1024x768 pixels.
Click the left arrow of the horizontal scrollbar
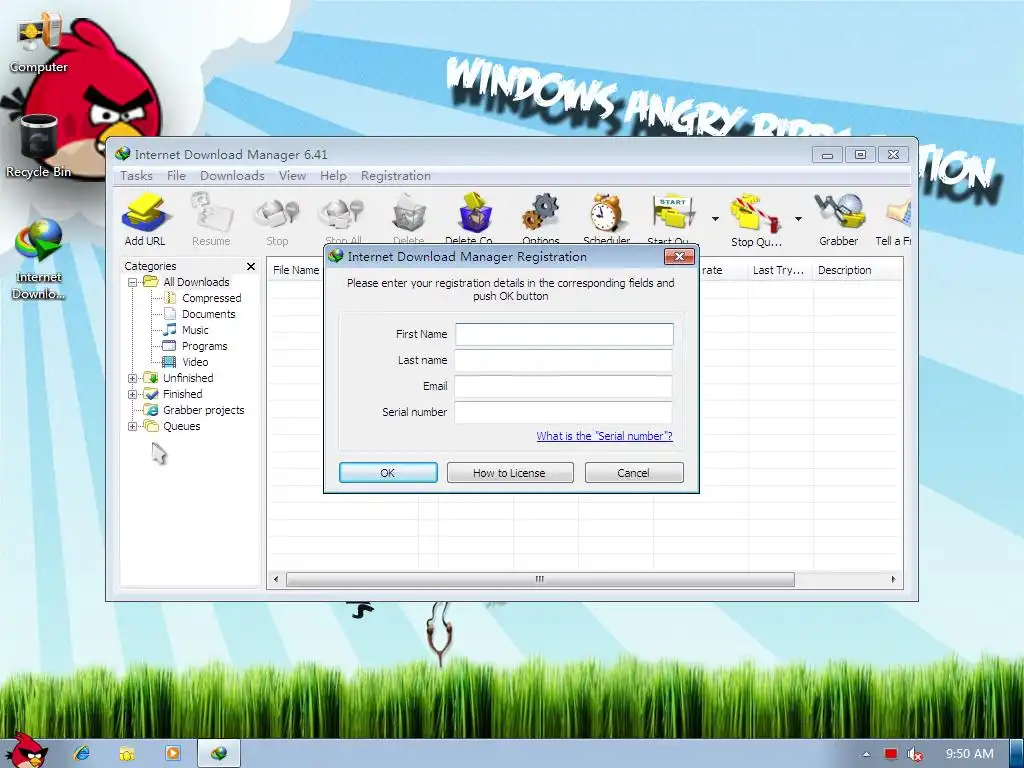click(276, 579)
